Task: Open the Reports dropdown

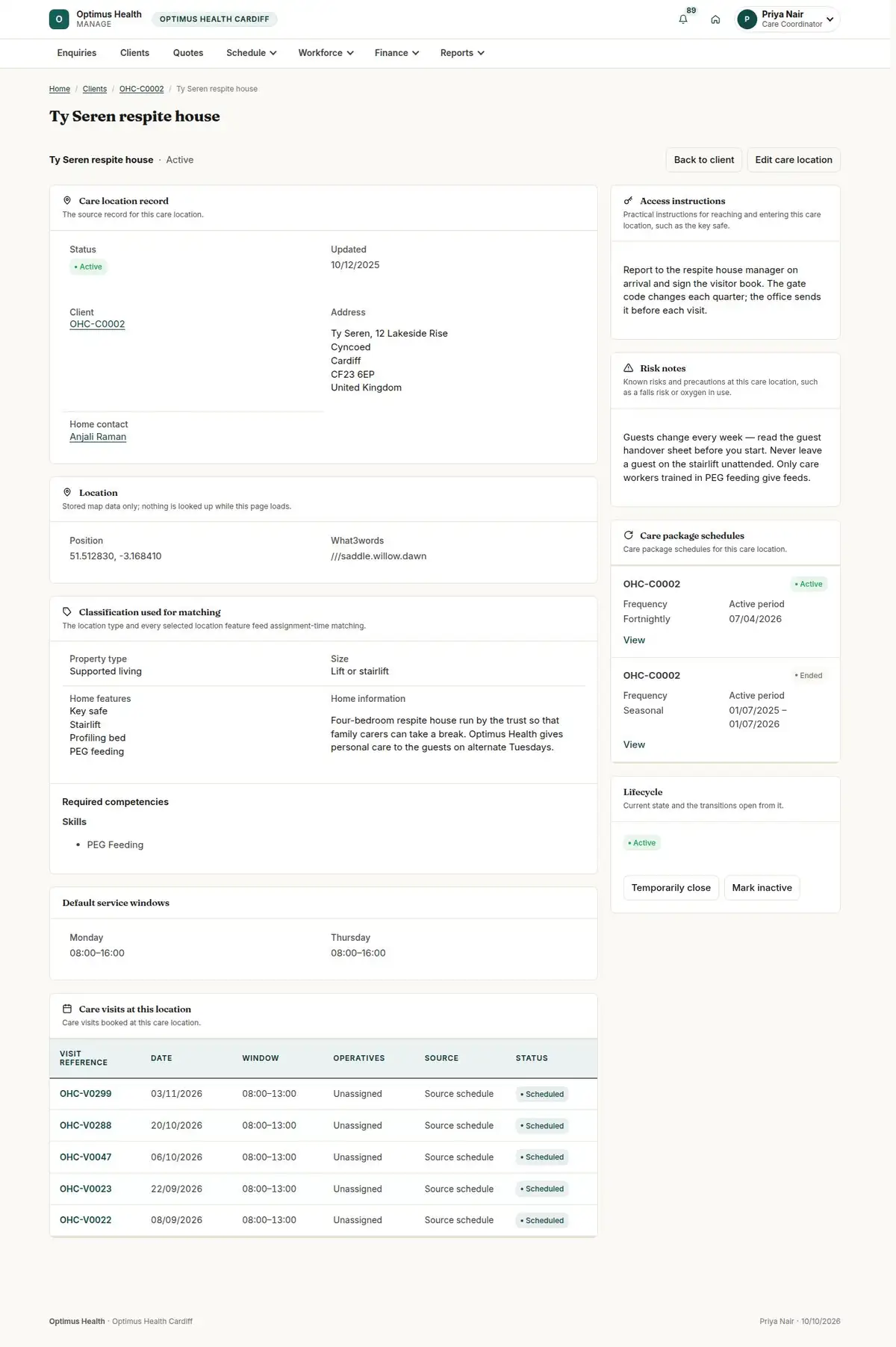Action: 462,53
